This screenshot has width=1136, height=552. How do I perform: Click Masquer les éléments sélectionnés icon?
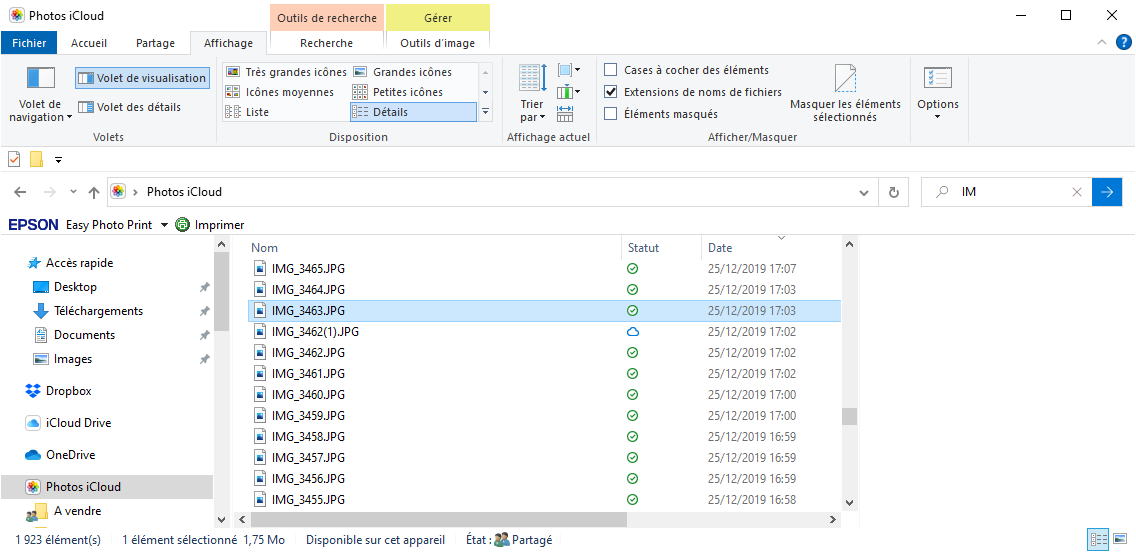click(x=845, y=78)
